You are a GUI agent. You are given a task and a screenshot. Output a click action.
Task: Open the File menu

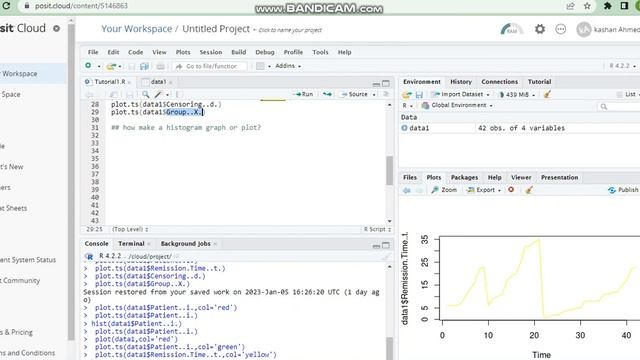[x=93, y=52]
